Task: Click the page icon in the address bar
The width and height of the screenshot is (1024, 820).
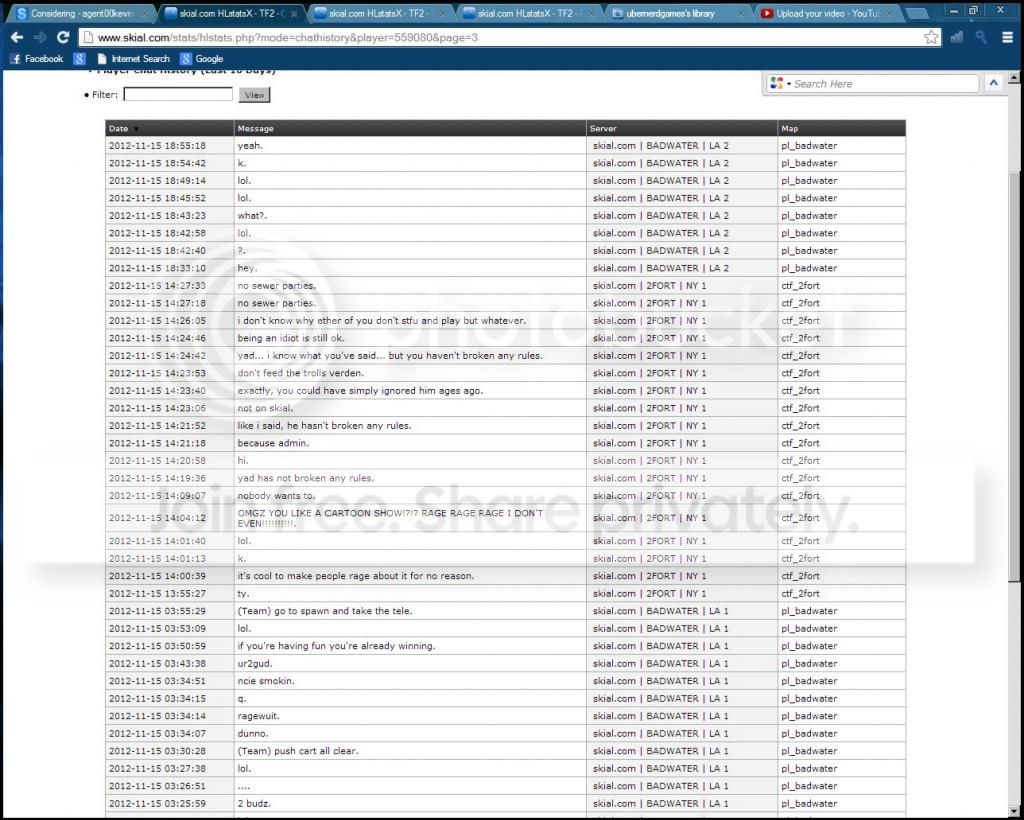Action: (89, 38)
